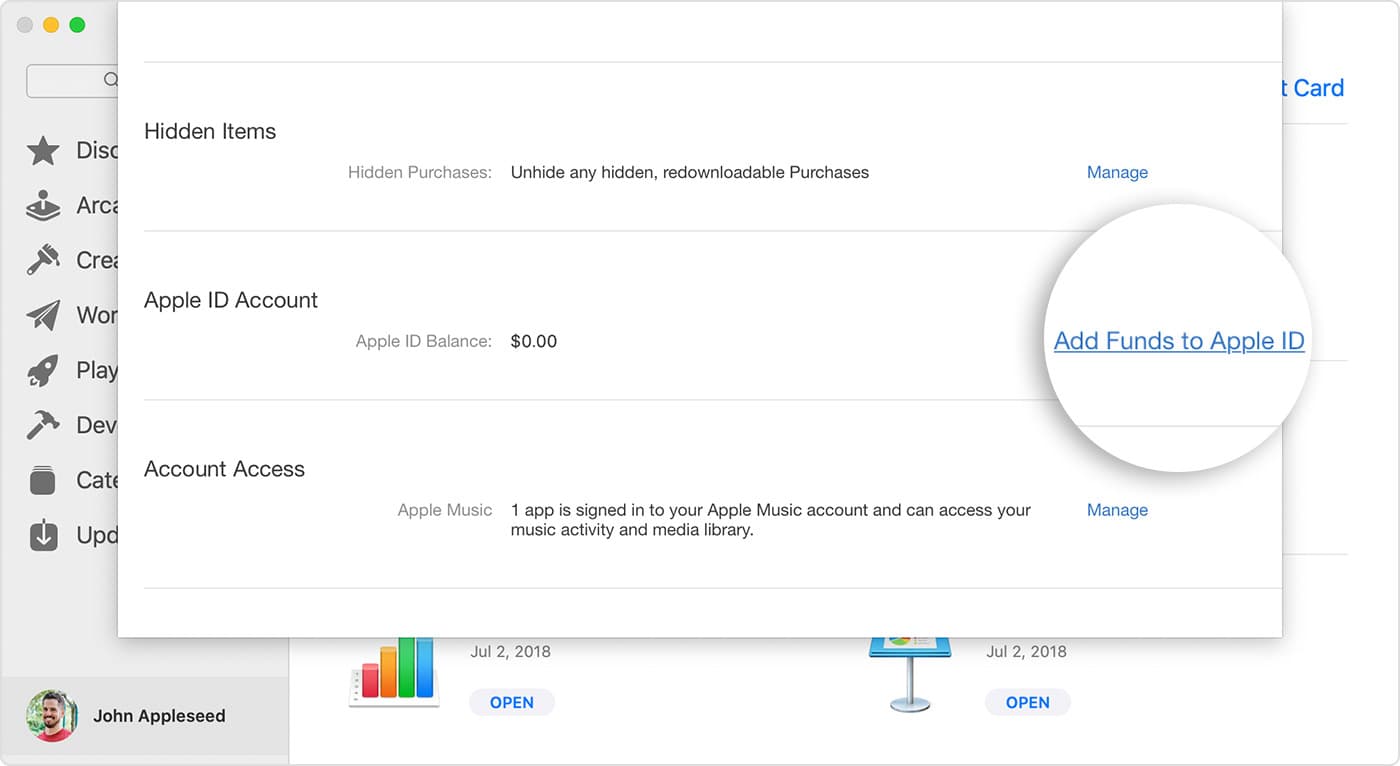This screenshot has width=1400, height=766.
Task: Open the Numbers app with OPEN button
Action: [x=511, y=702]
